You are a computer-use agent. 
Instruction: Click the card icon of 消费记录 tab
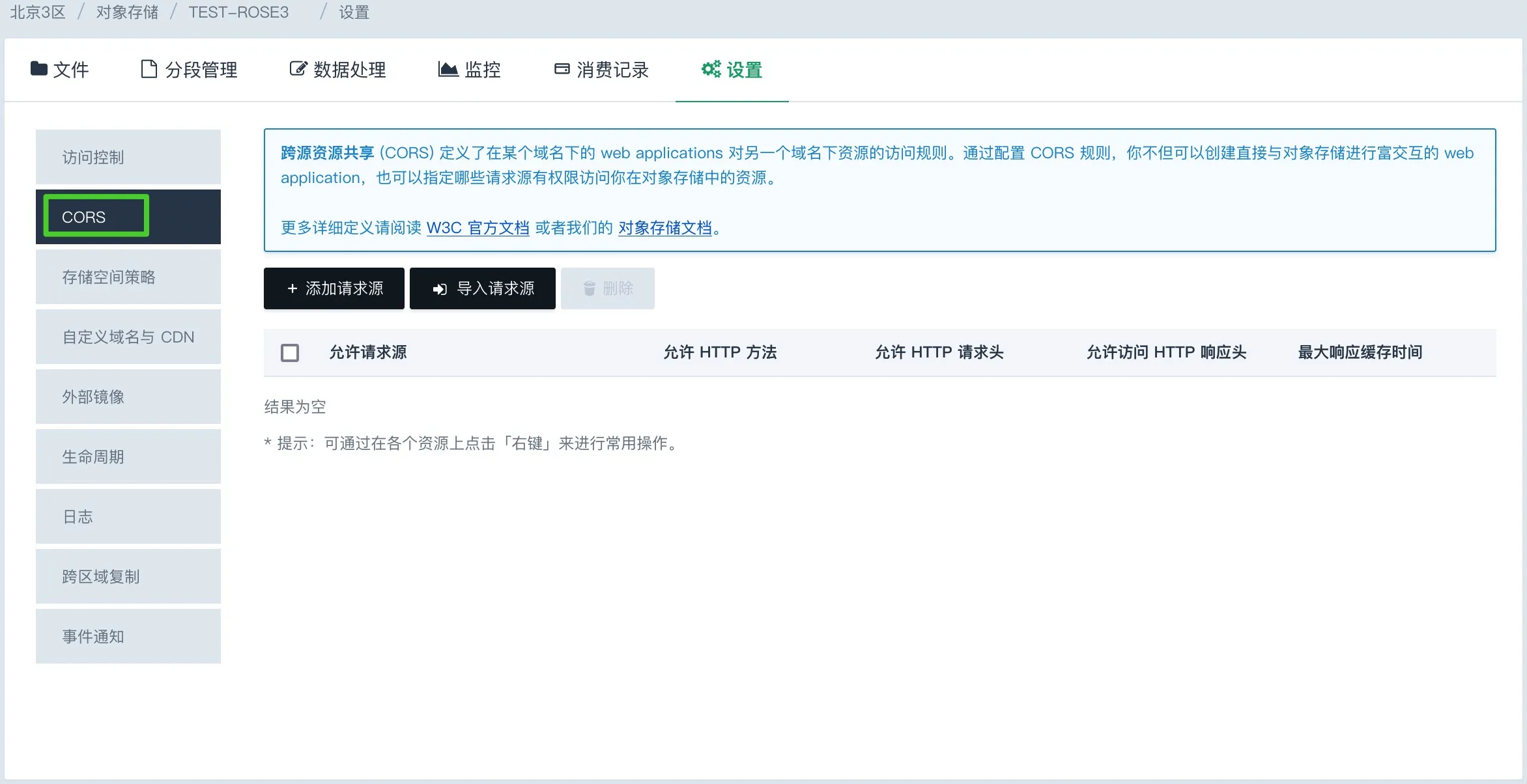(562, 69)
